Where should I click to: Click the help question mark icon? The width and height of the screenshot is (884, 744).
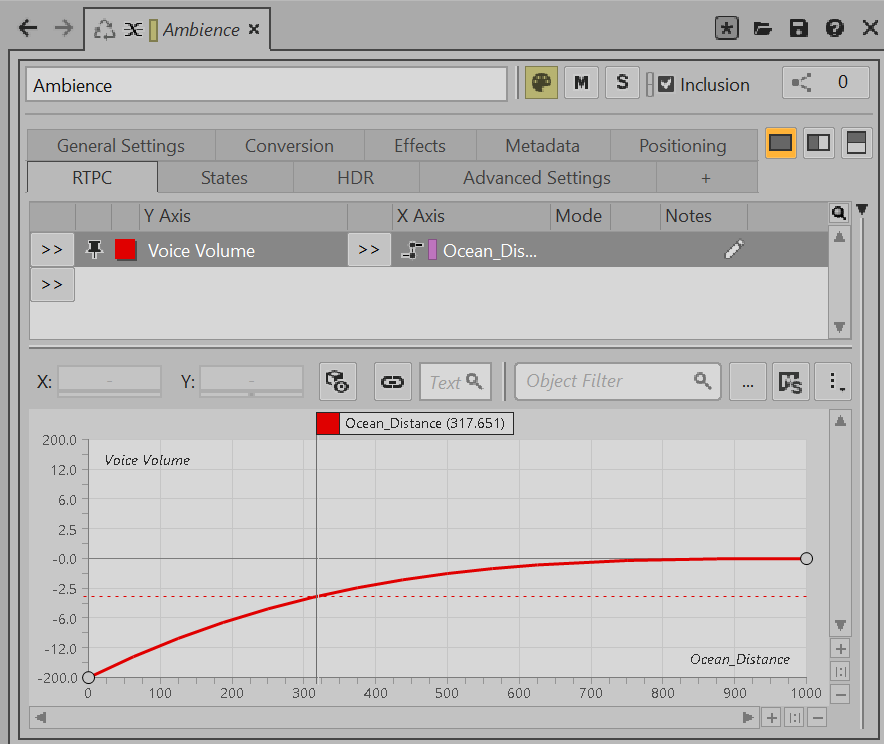pyautogui.click(x=835, y=29)
